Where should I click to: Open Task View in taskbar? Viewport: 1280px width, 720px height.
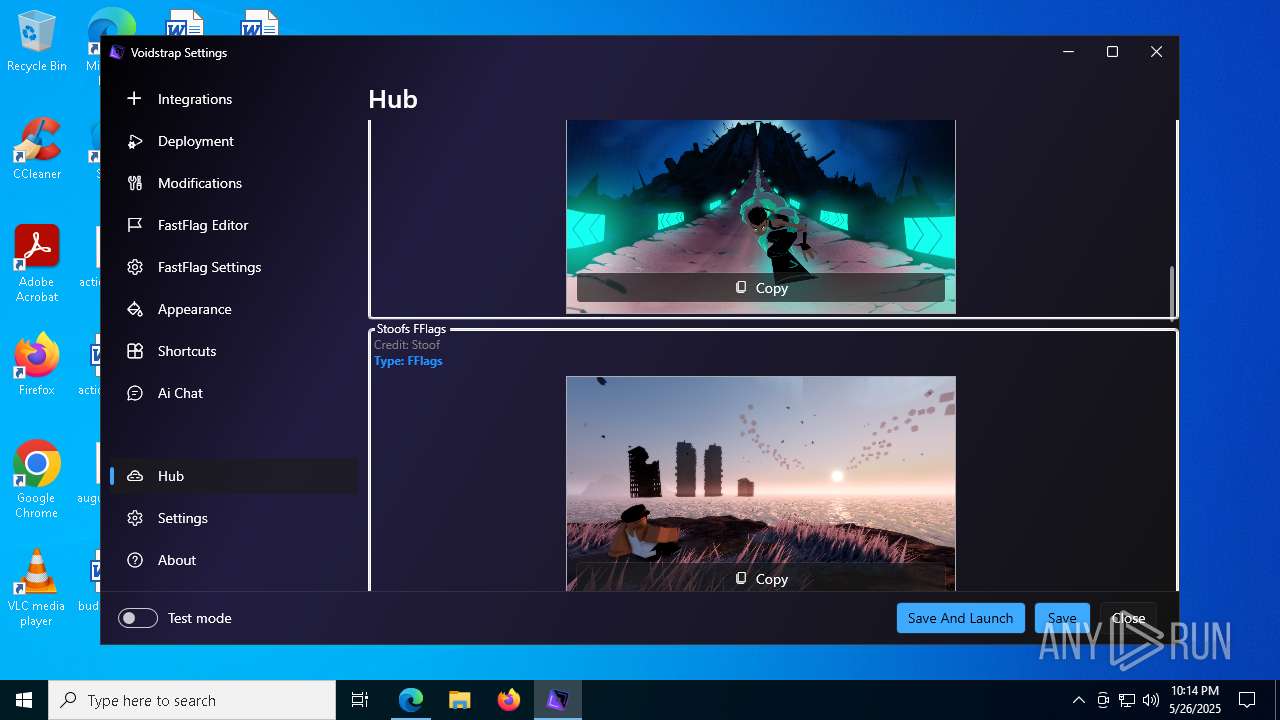coord(360,700)
